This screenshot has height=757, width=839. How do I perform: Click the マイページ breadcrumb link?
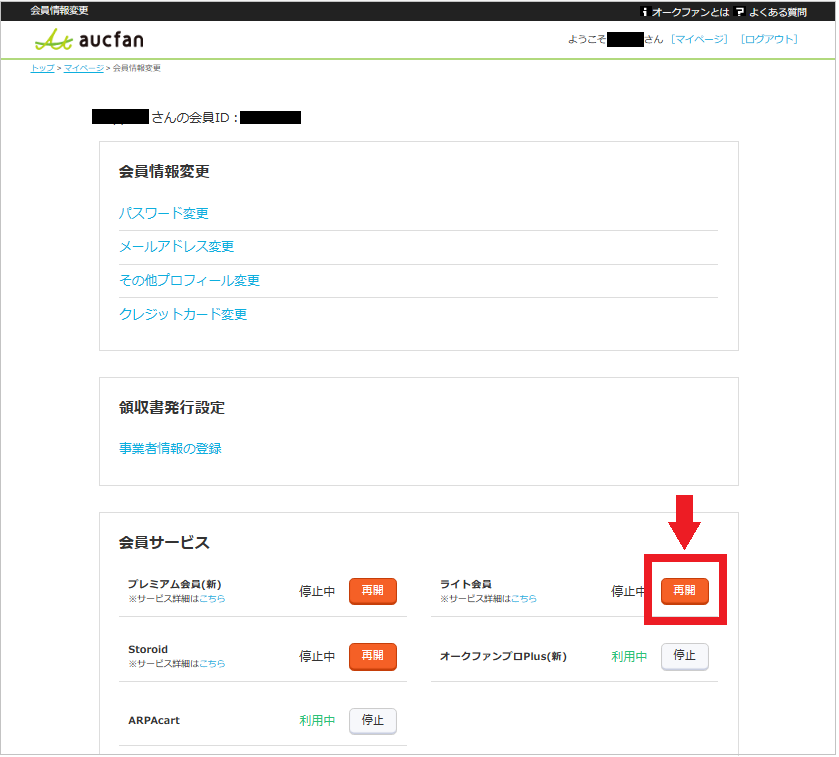click(84, 68)
